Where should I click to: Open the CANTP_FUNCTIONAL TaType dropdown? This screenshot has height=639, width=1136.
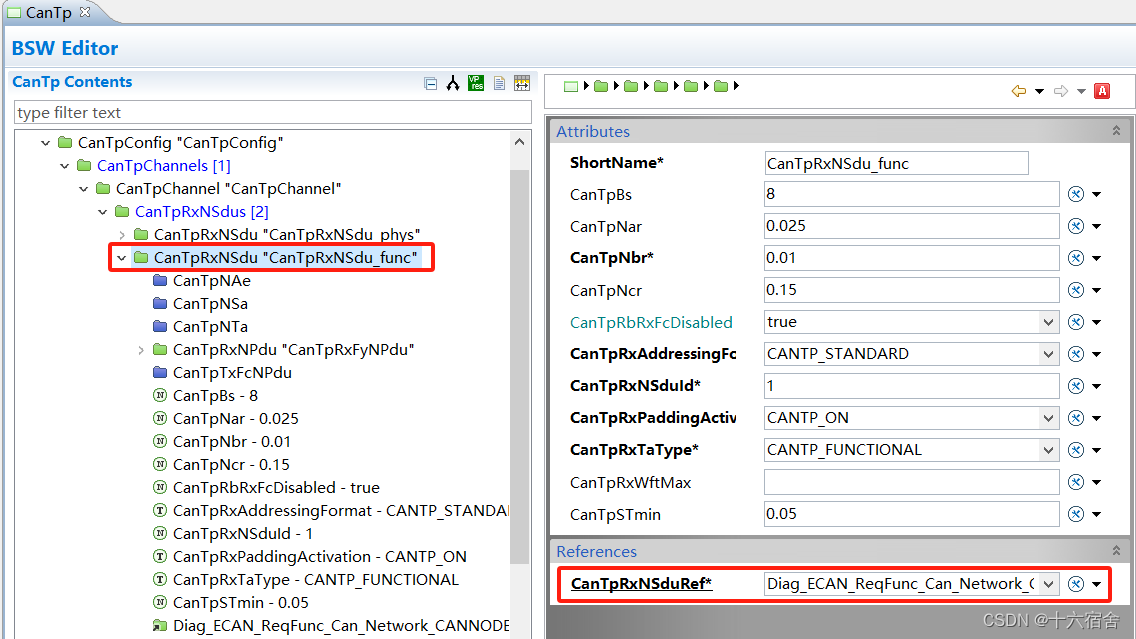click(1048, 450)
